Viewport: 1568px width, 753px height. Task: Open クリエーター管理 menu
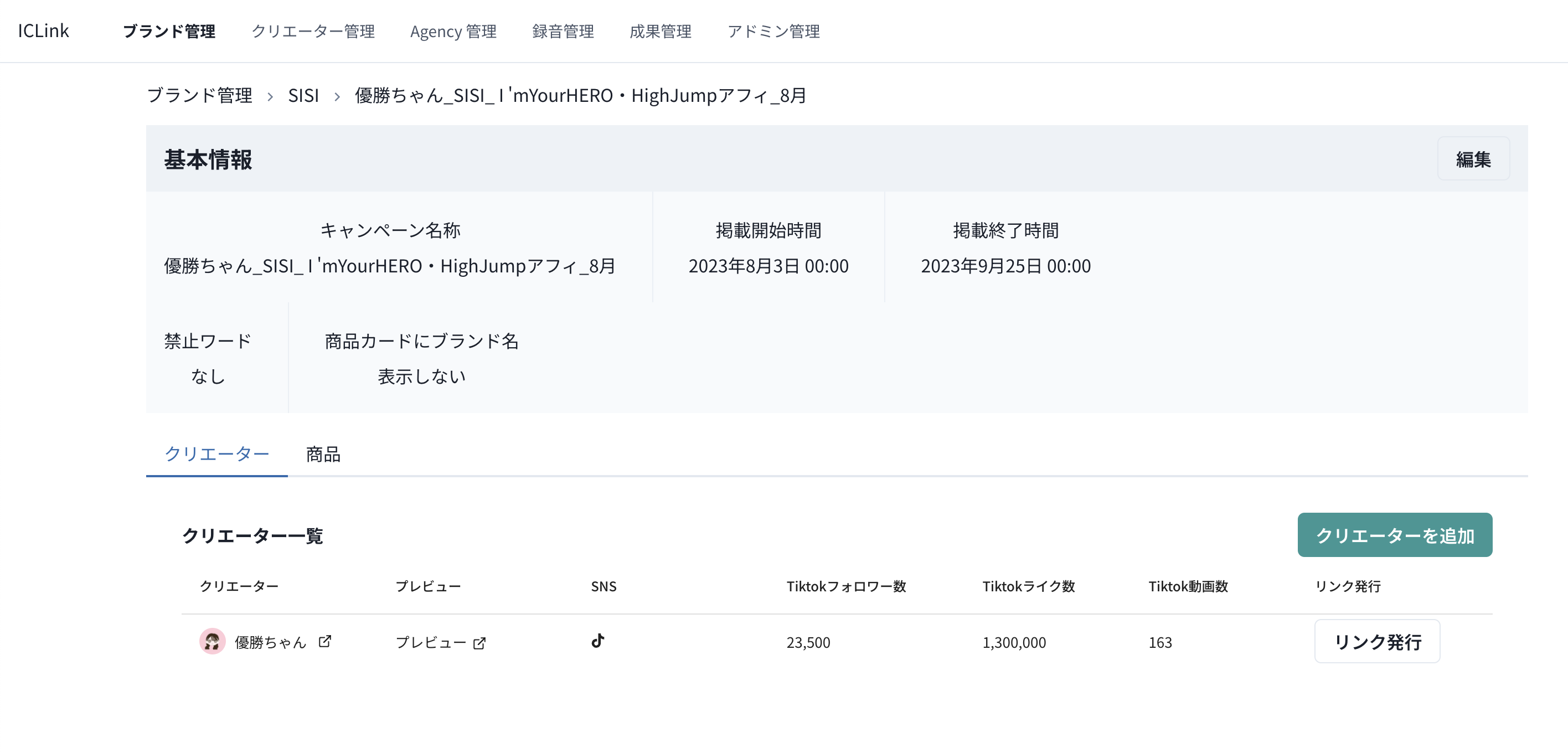[x=313, y=31]
